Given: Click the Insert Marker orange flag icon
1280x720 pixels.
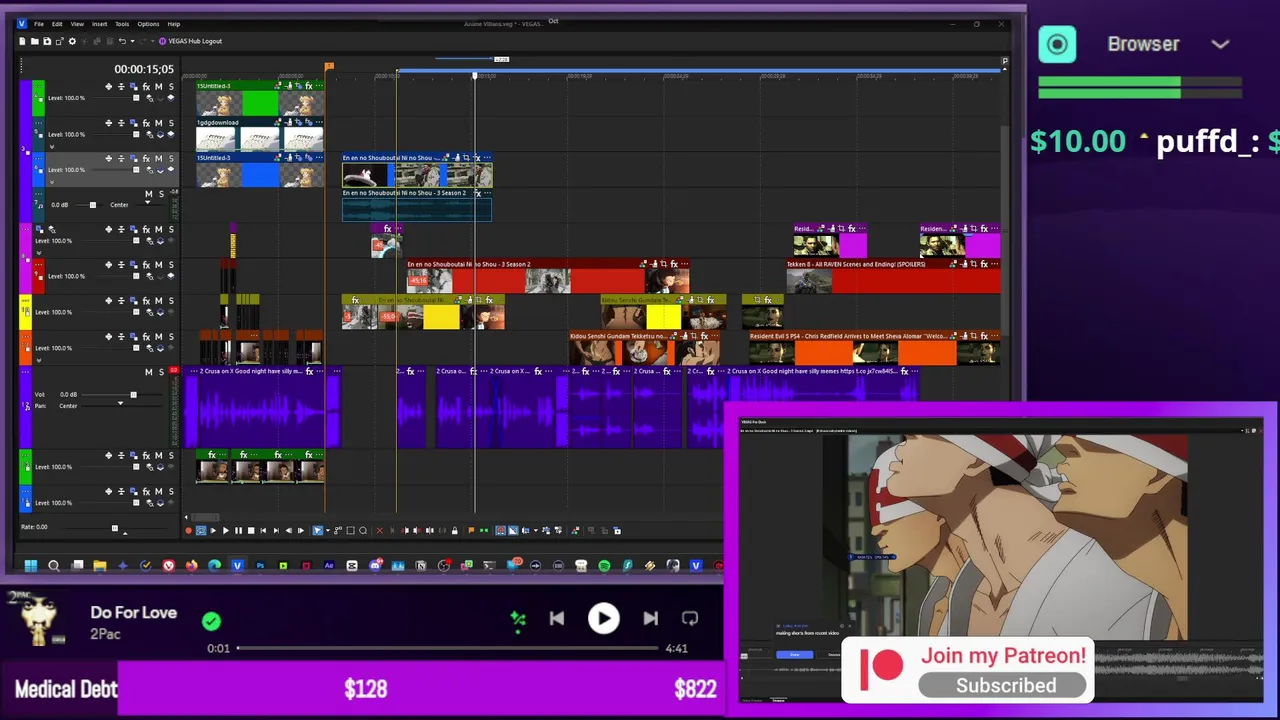Looking at the screenshot, I should coord(471,531).
